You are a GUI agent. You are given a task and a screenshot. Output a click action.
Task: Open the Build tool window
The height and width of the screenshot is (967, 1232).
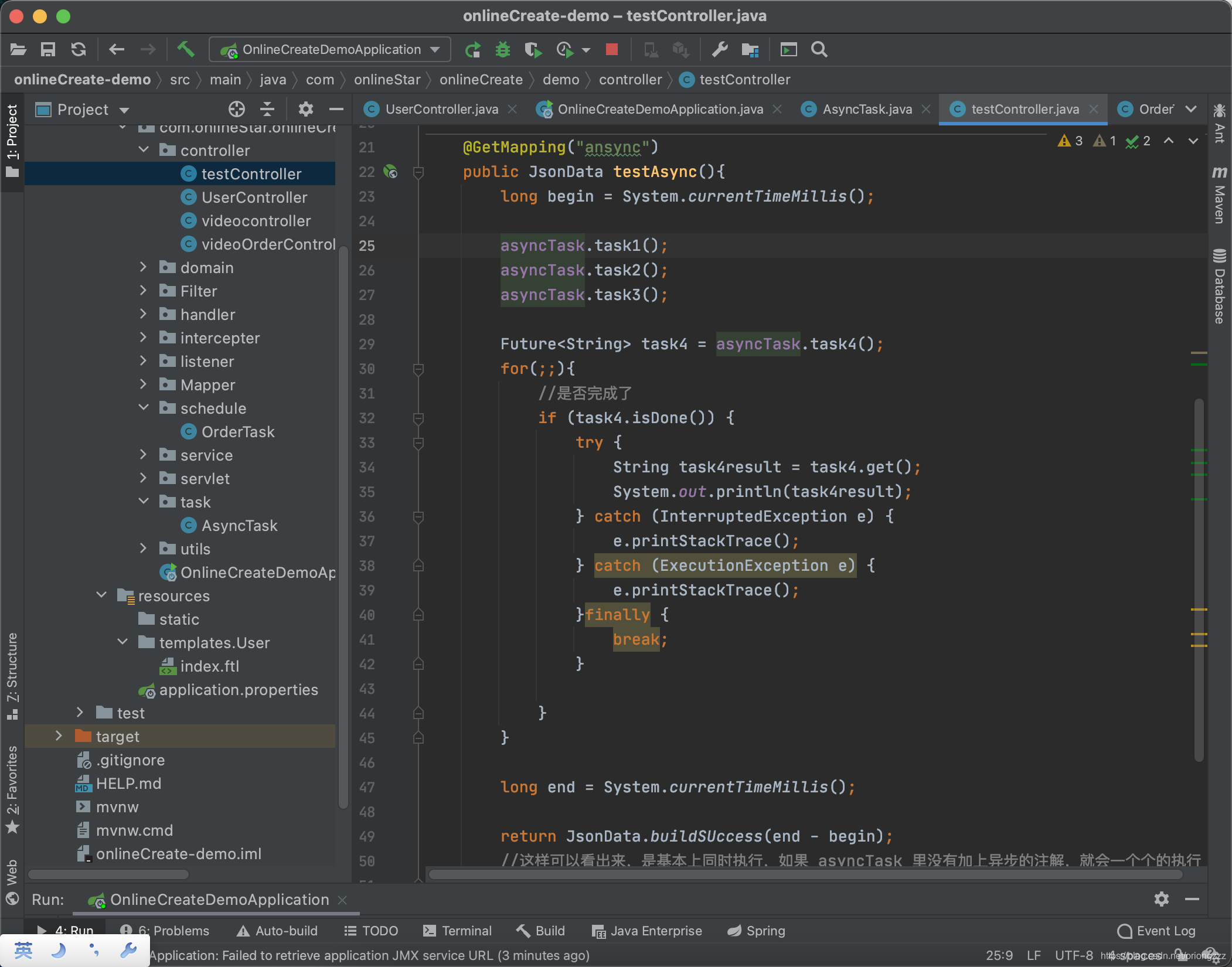[x=540, y=931]
